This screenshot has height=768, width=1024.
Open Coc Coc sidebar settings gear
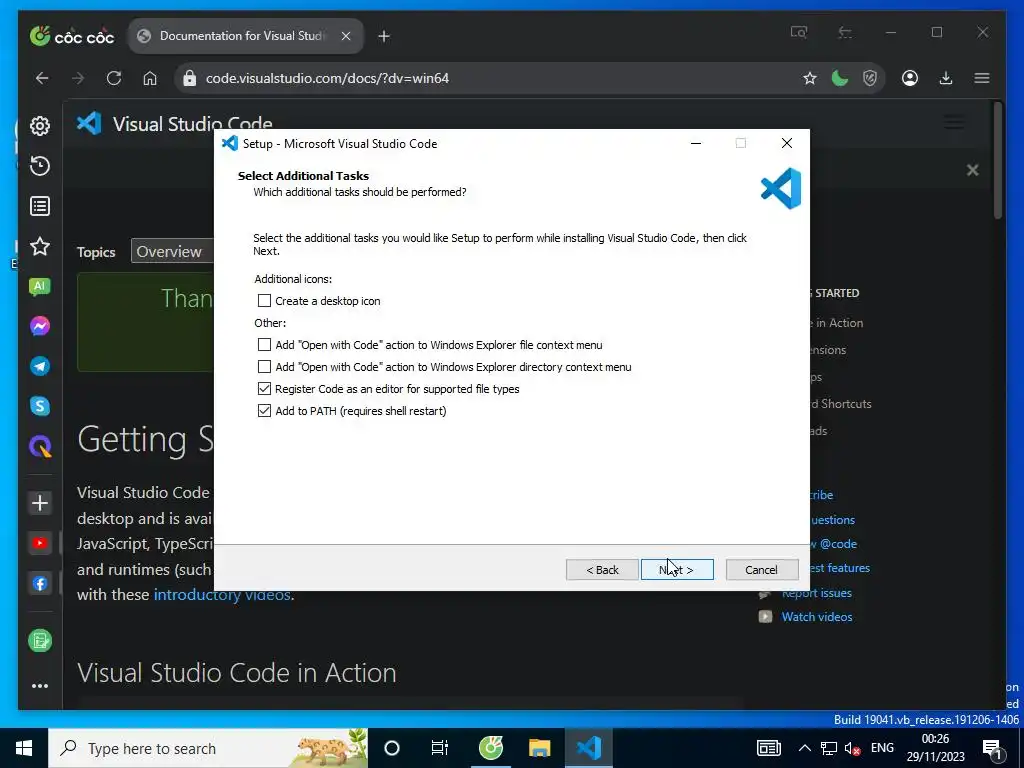click(40, 126)
